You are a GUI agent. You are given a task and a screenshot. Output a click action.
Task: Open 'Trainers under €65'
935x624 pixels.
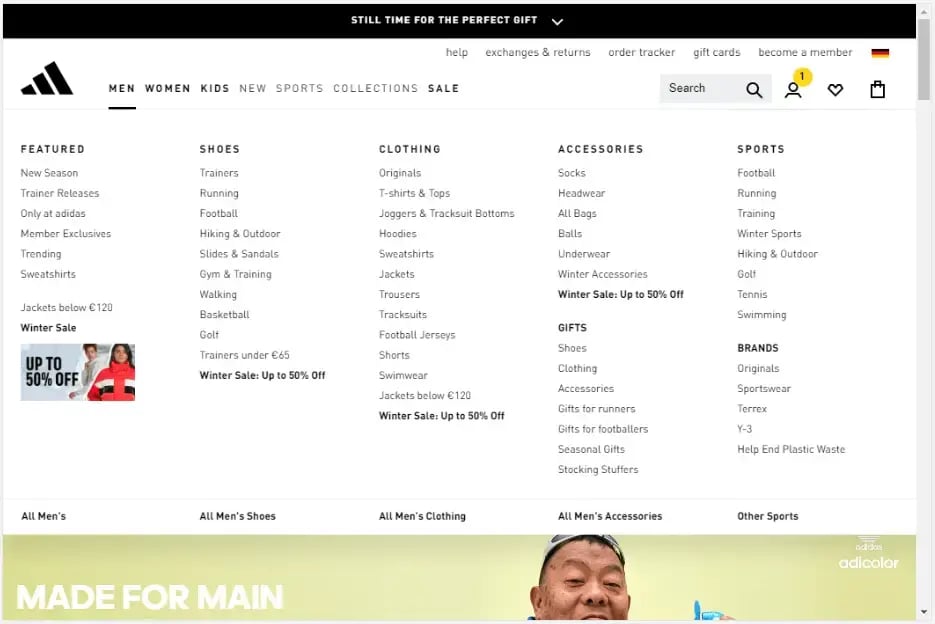point(244,355)
